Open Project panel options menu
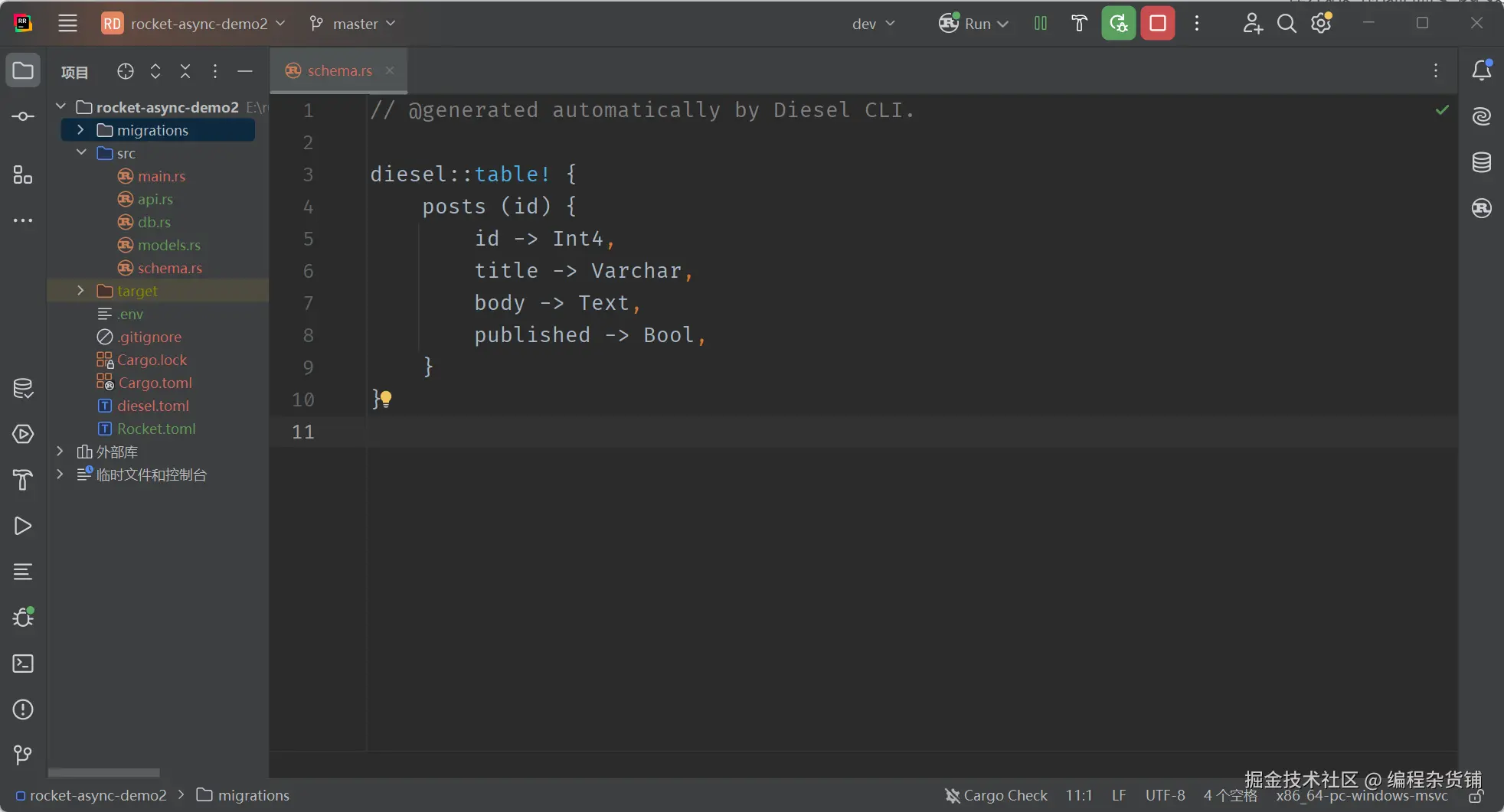This screenshot has width=1504, height=812. (215, 71)
